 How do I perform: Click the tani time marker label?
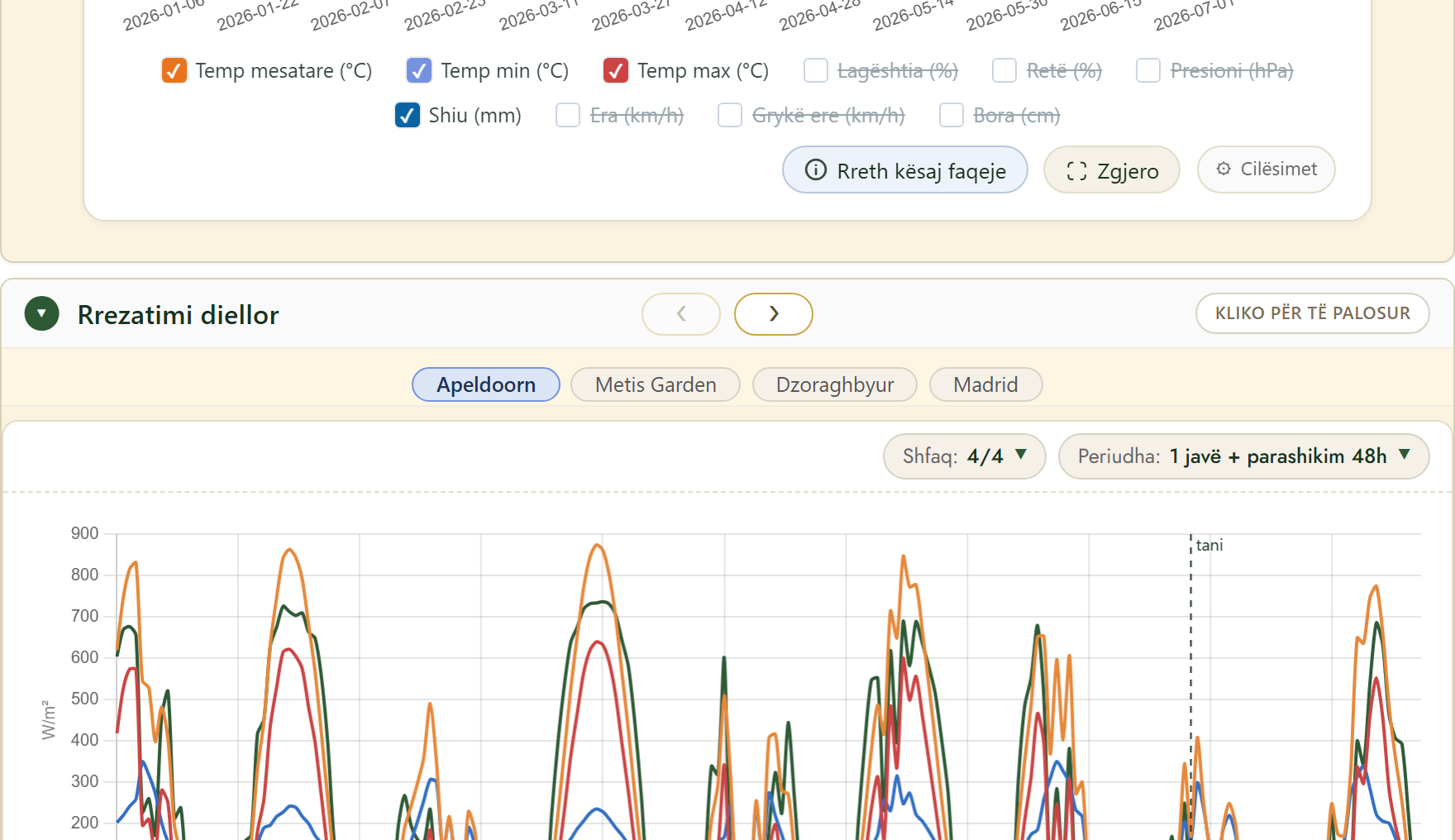pos(1209,545)
